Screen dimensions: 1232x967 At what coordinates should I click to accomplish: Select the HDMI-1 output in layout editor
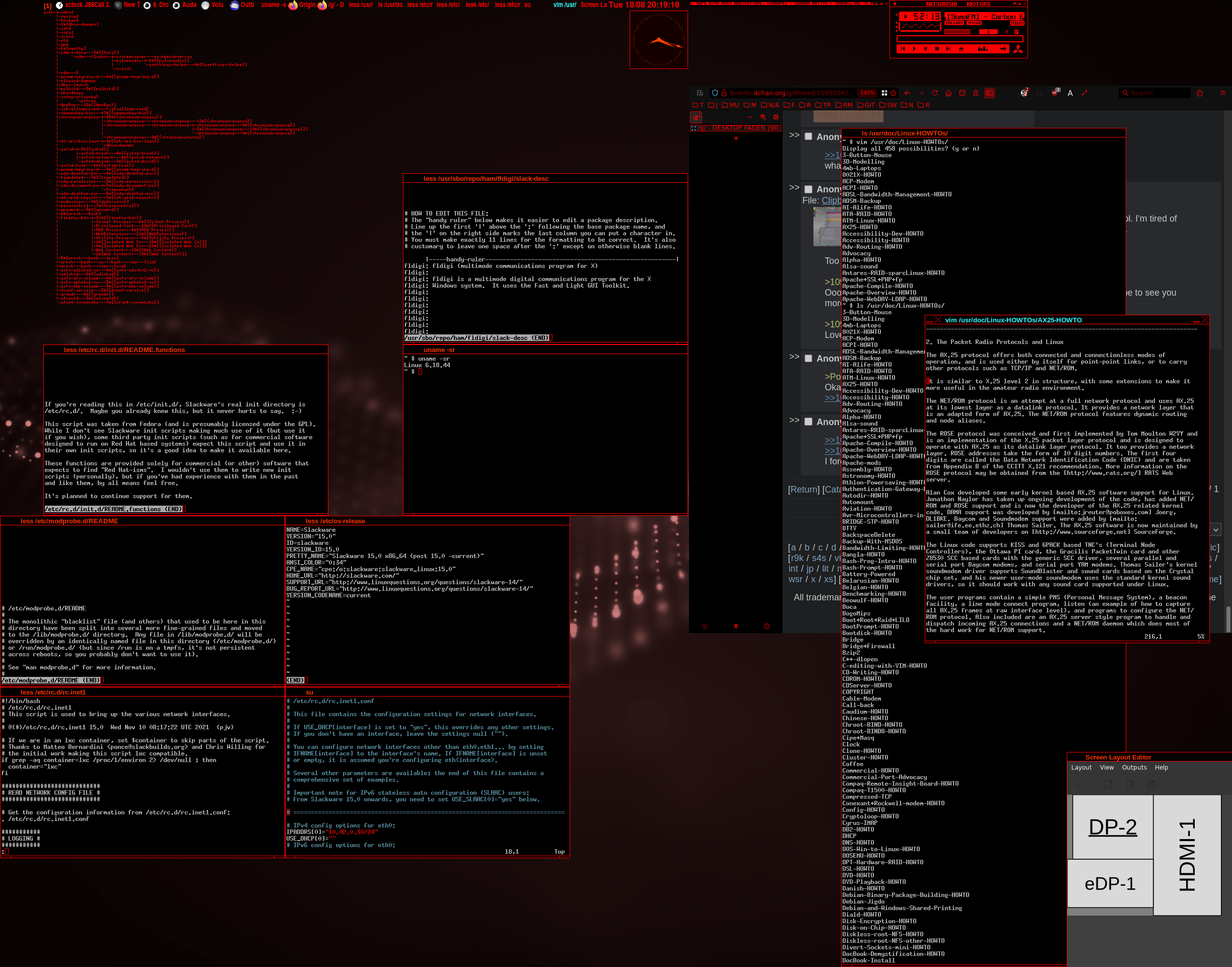click(1187, 855)
